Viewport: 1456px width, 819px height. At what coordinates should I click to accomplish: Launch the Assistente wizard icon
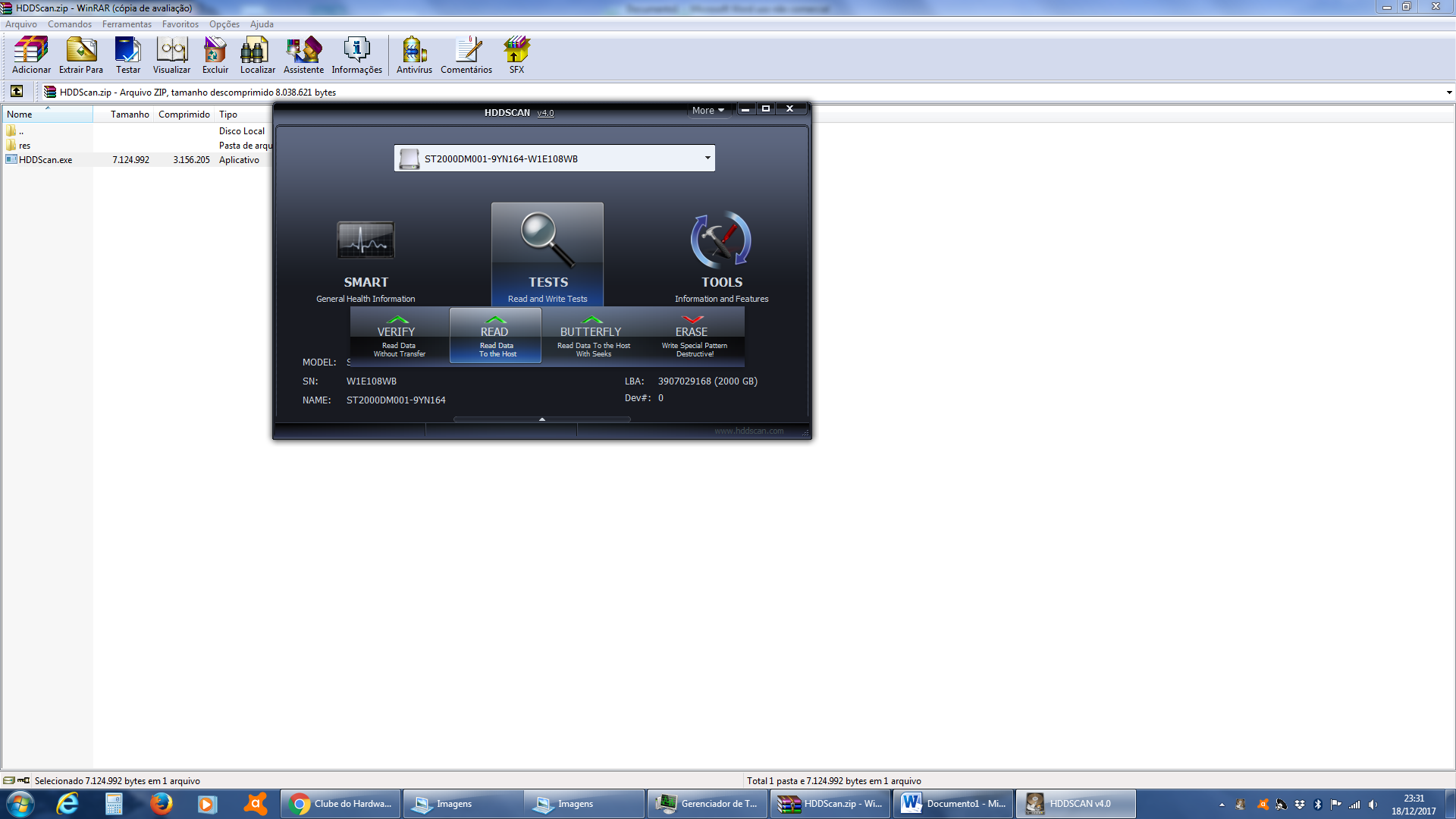pyautogui.click(x=303, y=55)
